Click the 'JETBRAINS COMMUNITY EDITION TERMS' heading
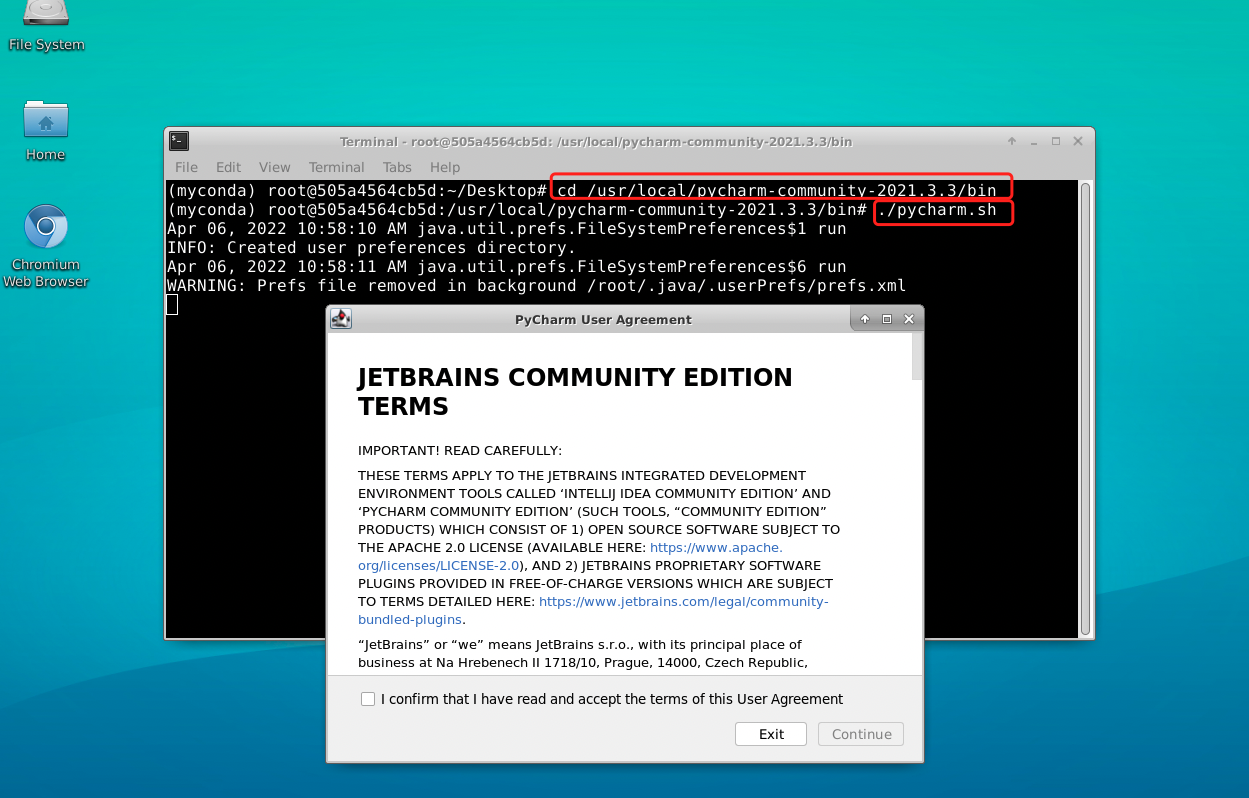Viewport: 1249px width, 798px height. click(x=575, y=392)
